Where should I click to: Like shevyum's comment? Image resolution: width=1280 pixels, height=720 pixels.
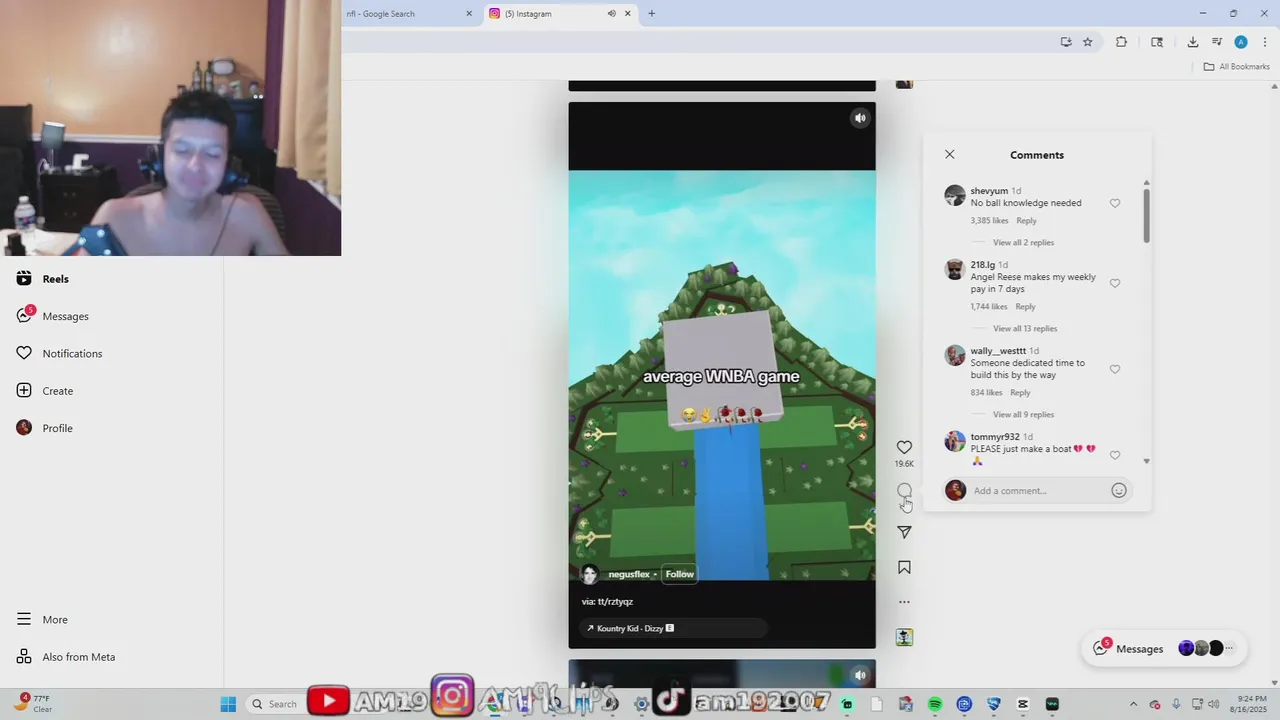(1115, 203)
